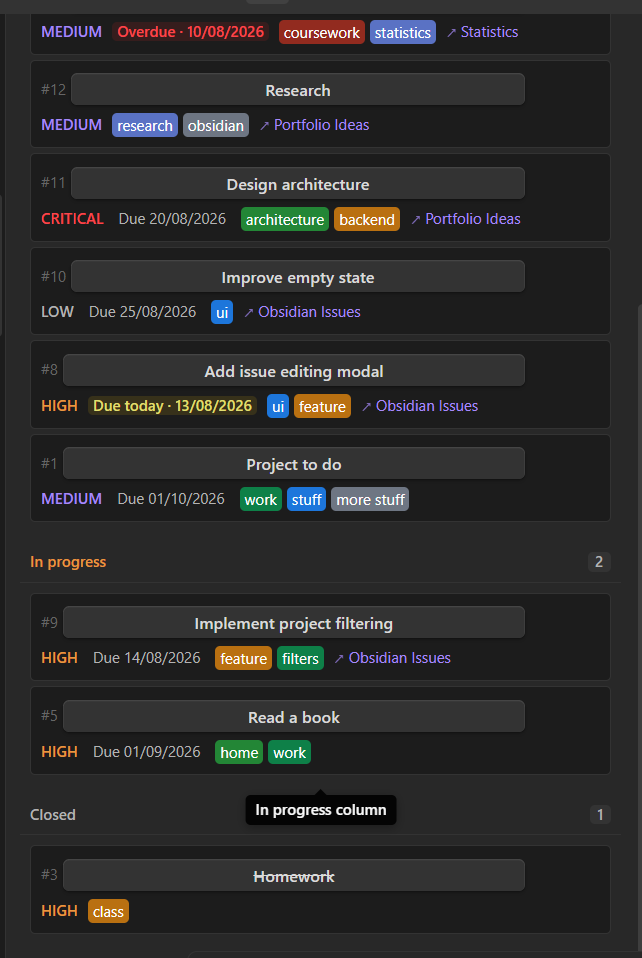The image size is (642, 958).
Task: Click the In progress count badge
Action: coord(599,561)
